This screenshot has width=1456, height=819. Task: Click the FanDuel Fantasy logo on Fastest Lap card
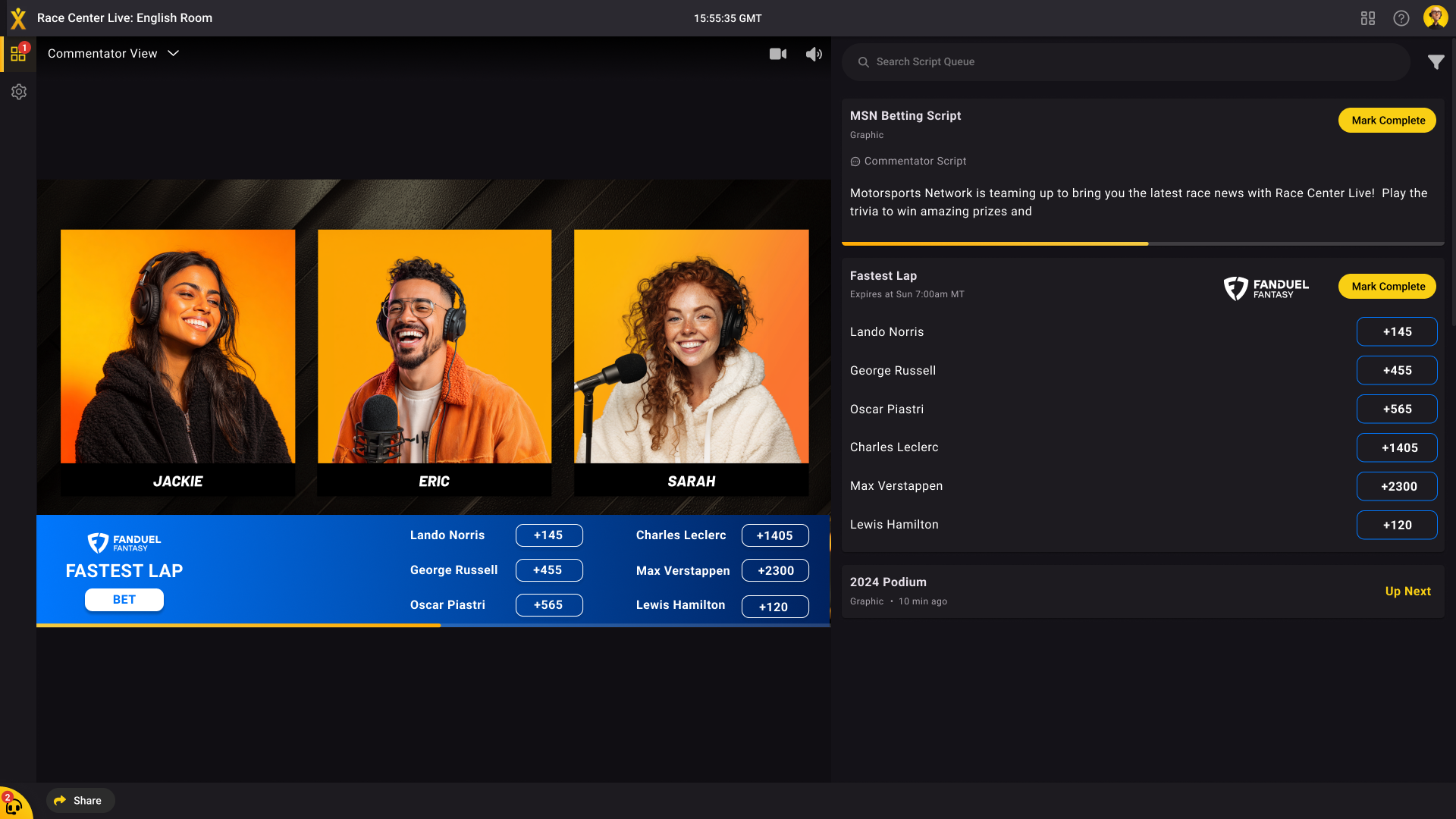1266,288
